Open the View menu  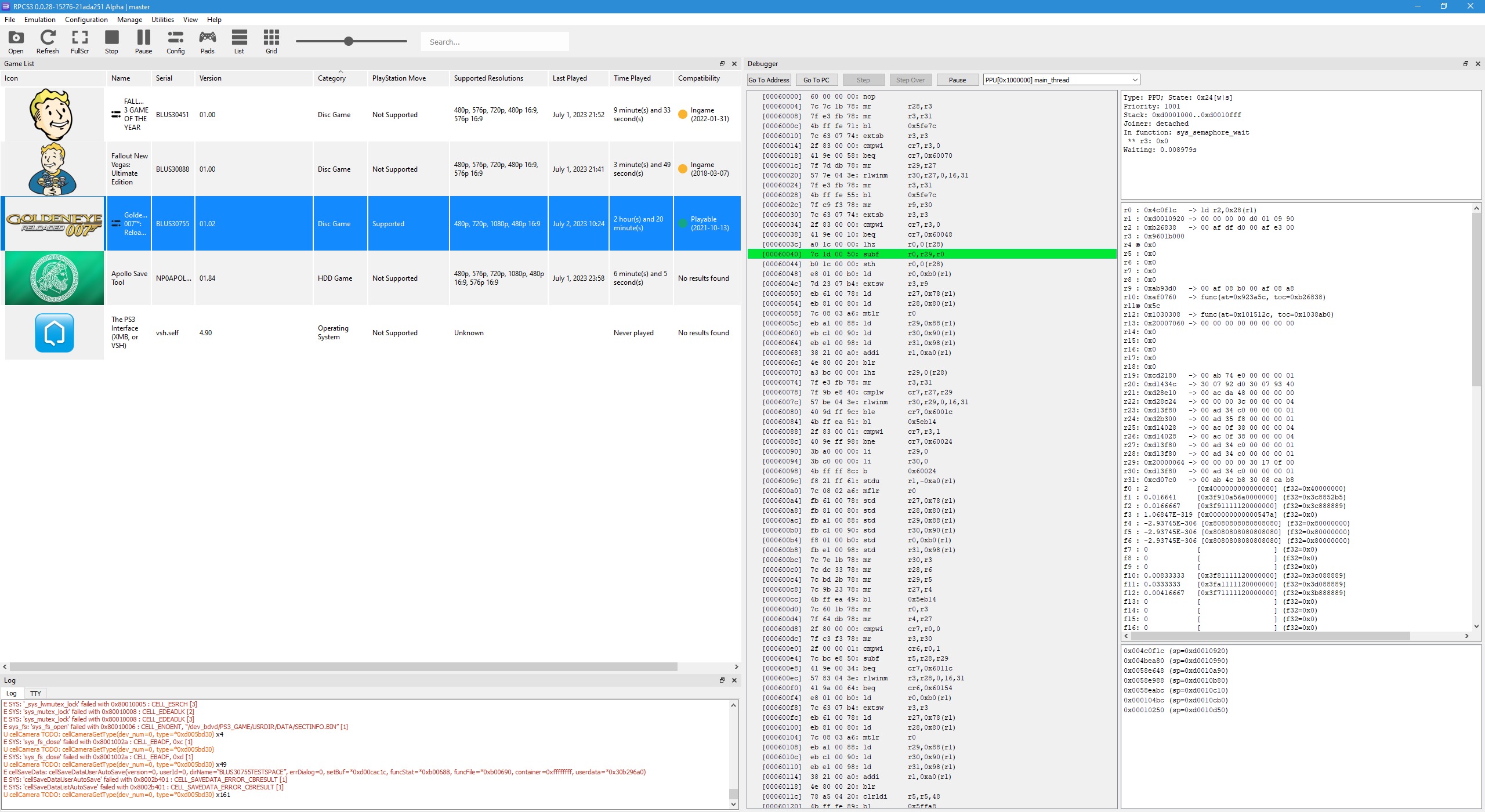190,20
